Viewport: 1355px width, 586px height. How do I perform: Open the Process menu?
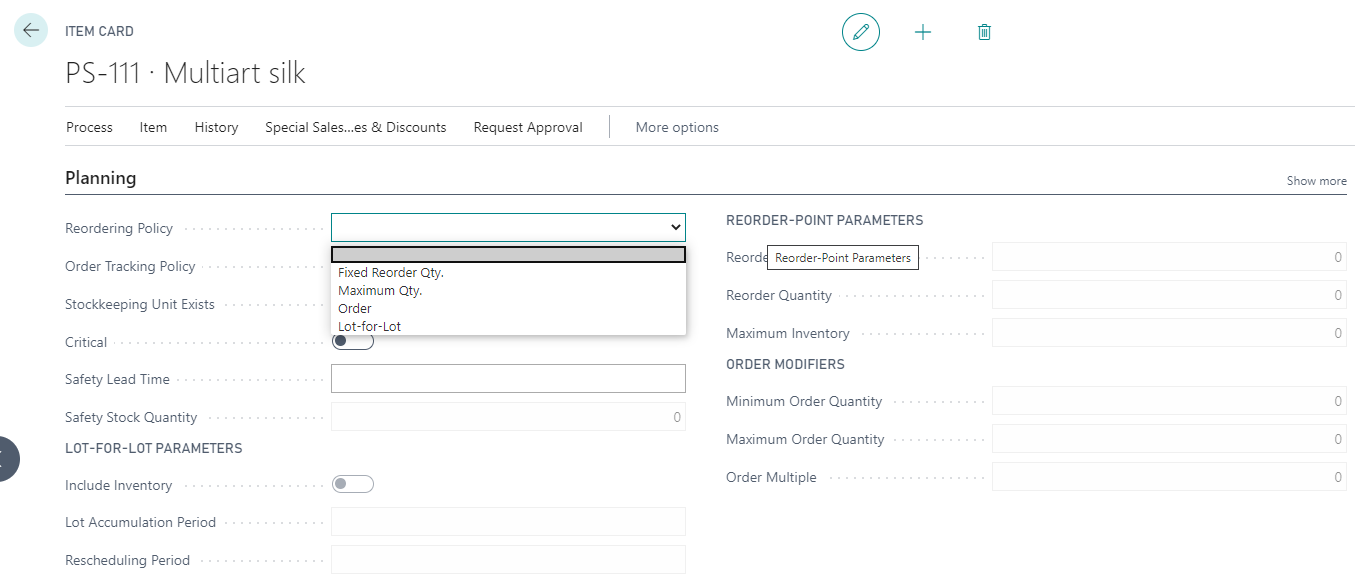tap(89, 127)
